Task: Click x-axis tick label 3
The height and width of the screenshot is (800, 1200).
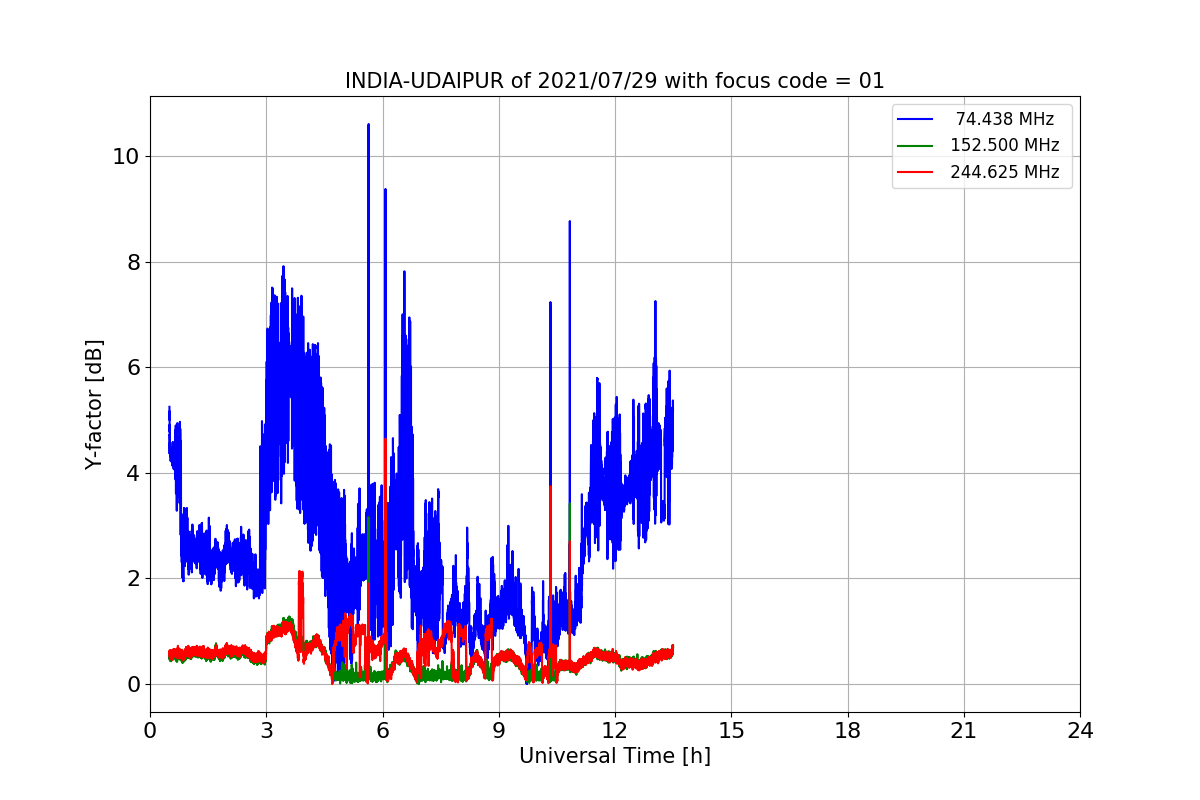Action: pyautogui.click(x=266, y=731)
